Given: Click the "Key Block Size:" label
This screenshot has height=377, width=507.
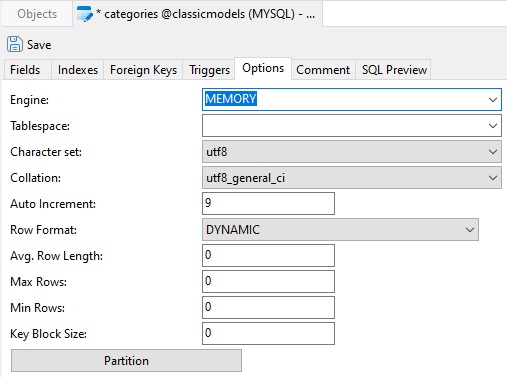Looking at the screenshot, I should (49, 334).
